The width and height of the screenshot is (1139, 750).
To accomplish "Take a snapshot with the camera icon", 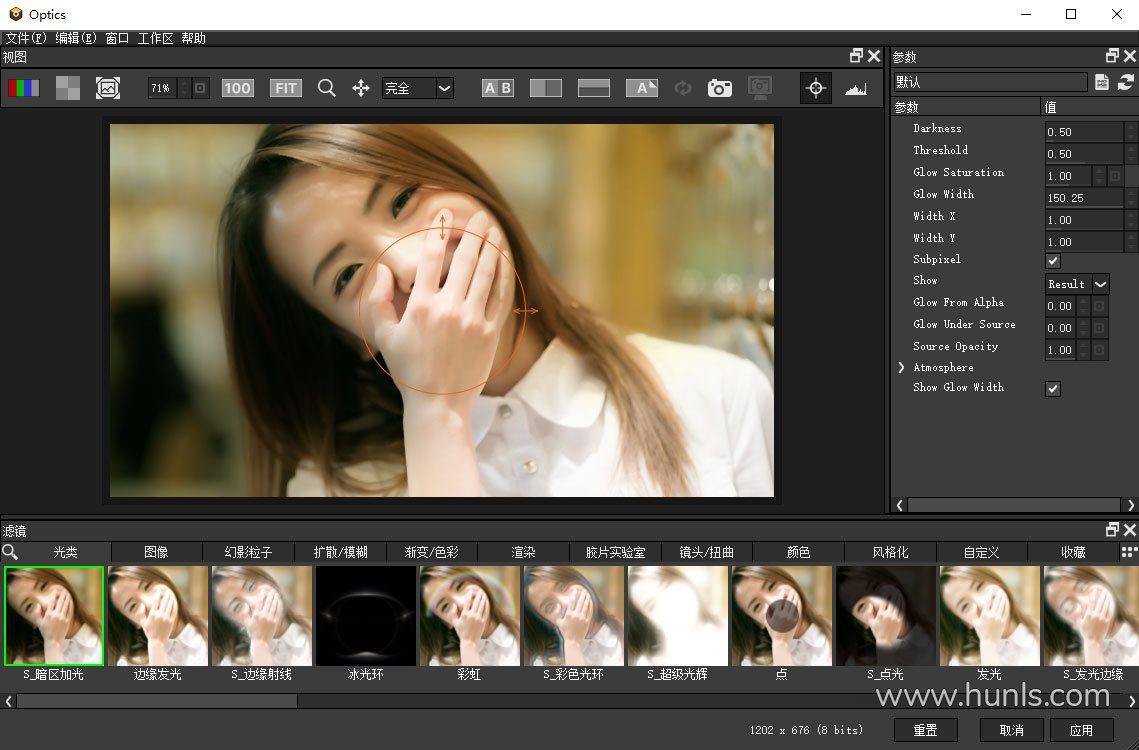I will pos(720,88).
